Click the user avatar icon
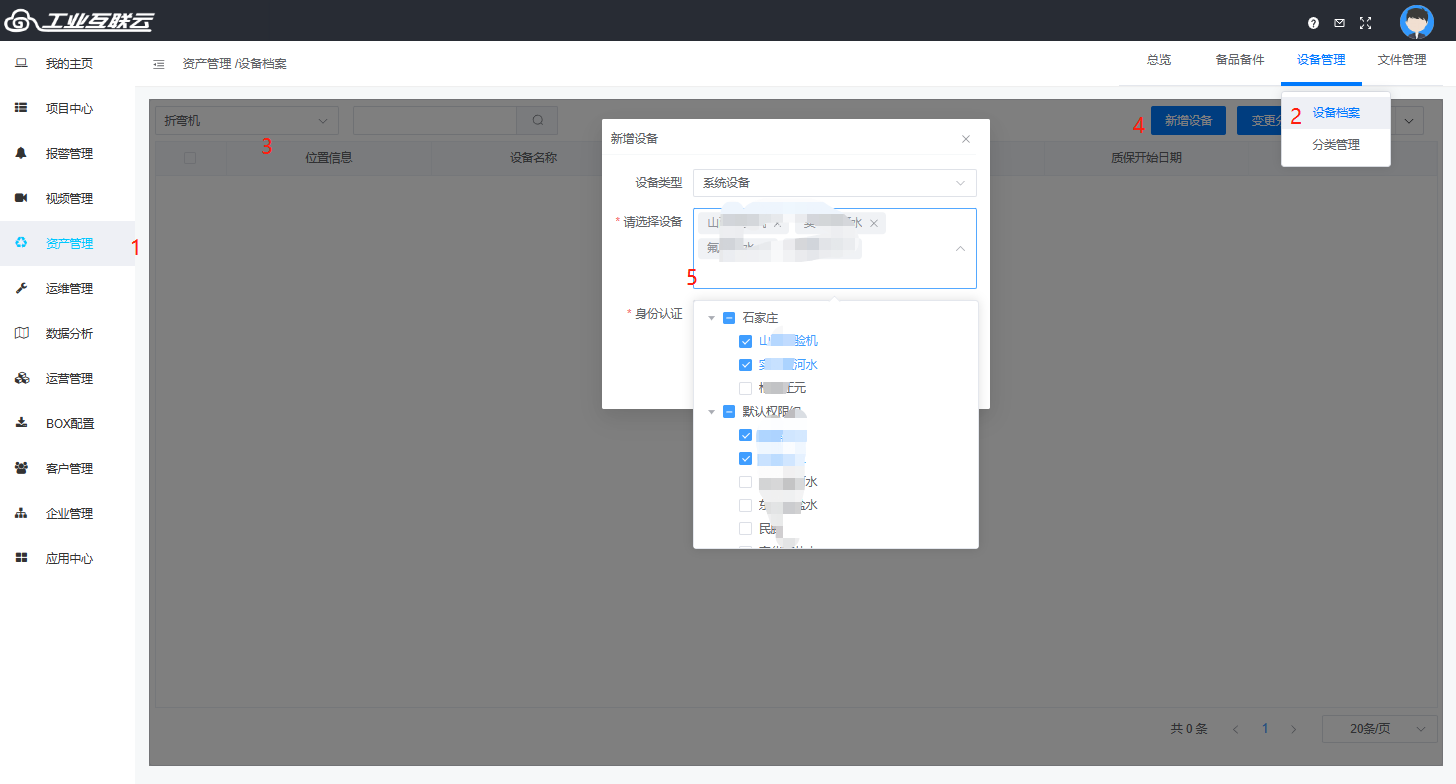This screenshot has width=1456, height=784. point(1416,22)
